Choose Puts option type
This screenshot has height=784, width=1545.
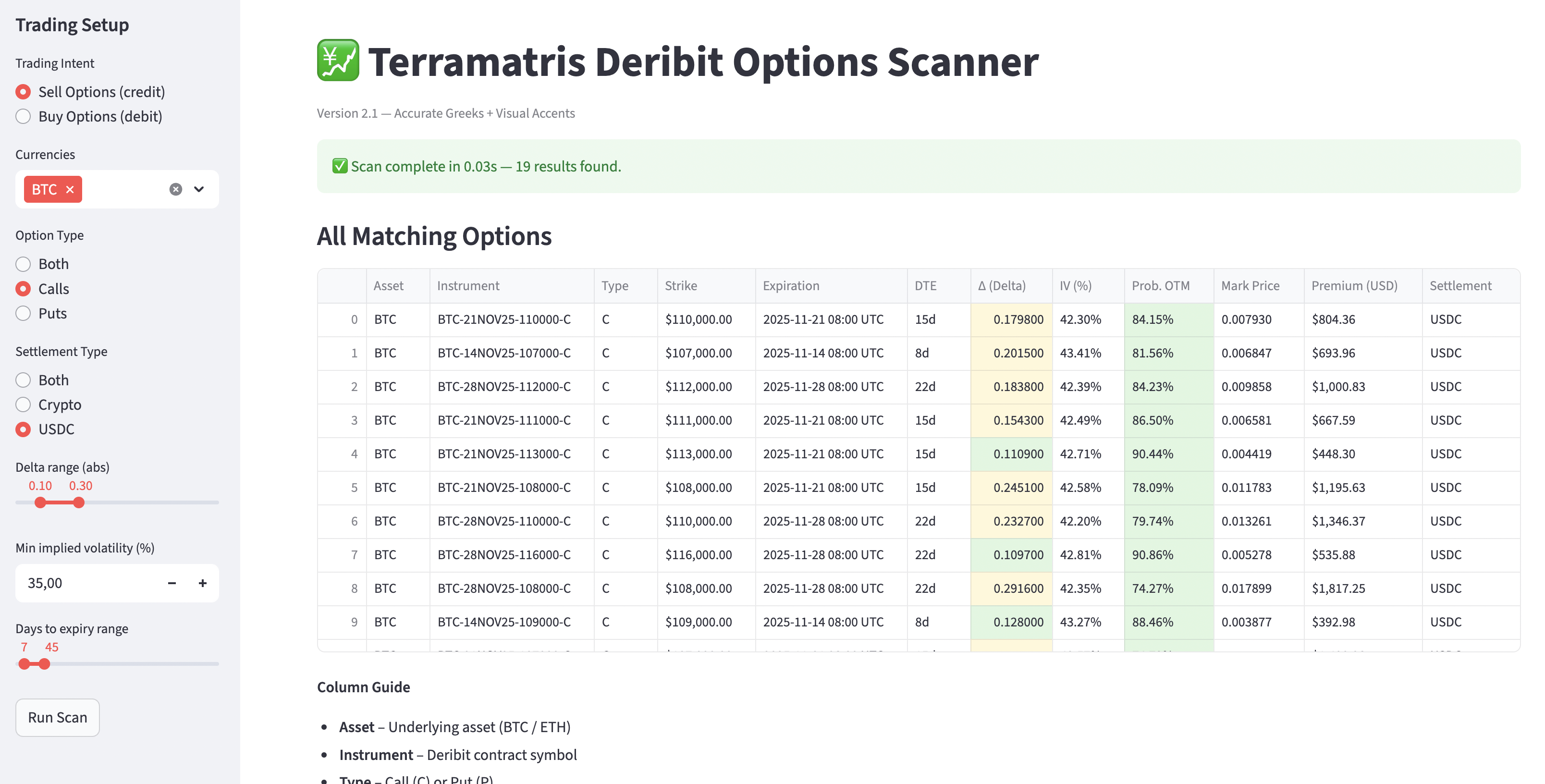[x=24, y=314]
